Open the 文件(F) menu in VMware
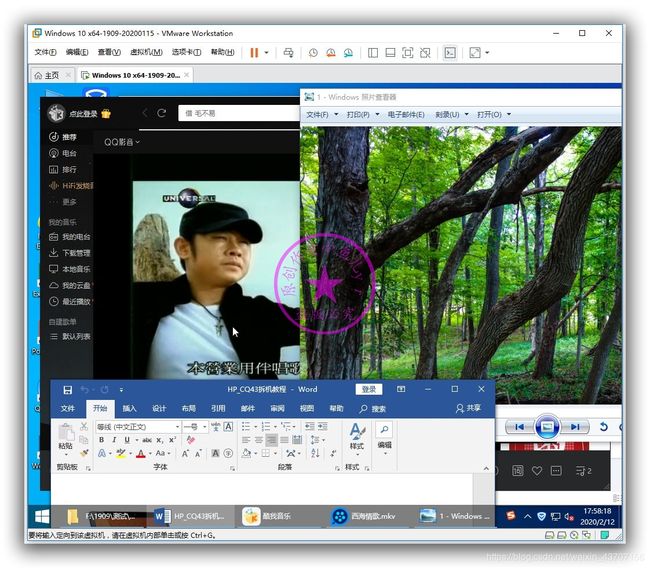This screenshot has height=568, width=650. 45,52
